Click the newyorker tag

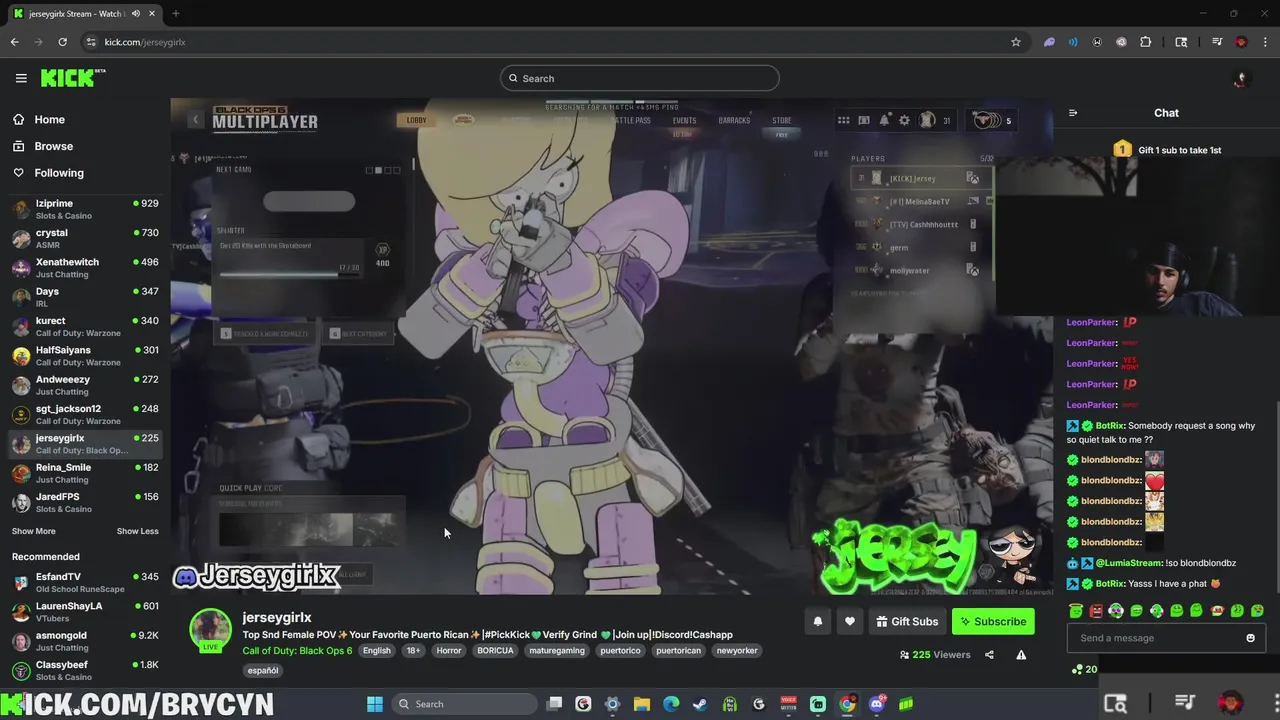(738, 650)
